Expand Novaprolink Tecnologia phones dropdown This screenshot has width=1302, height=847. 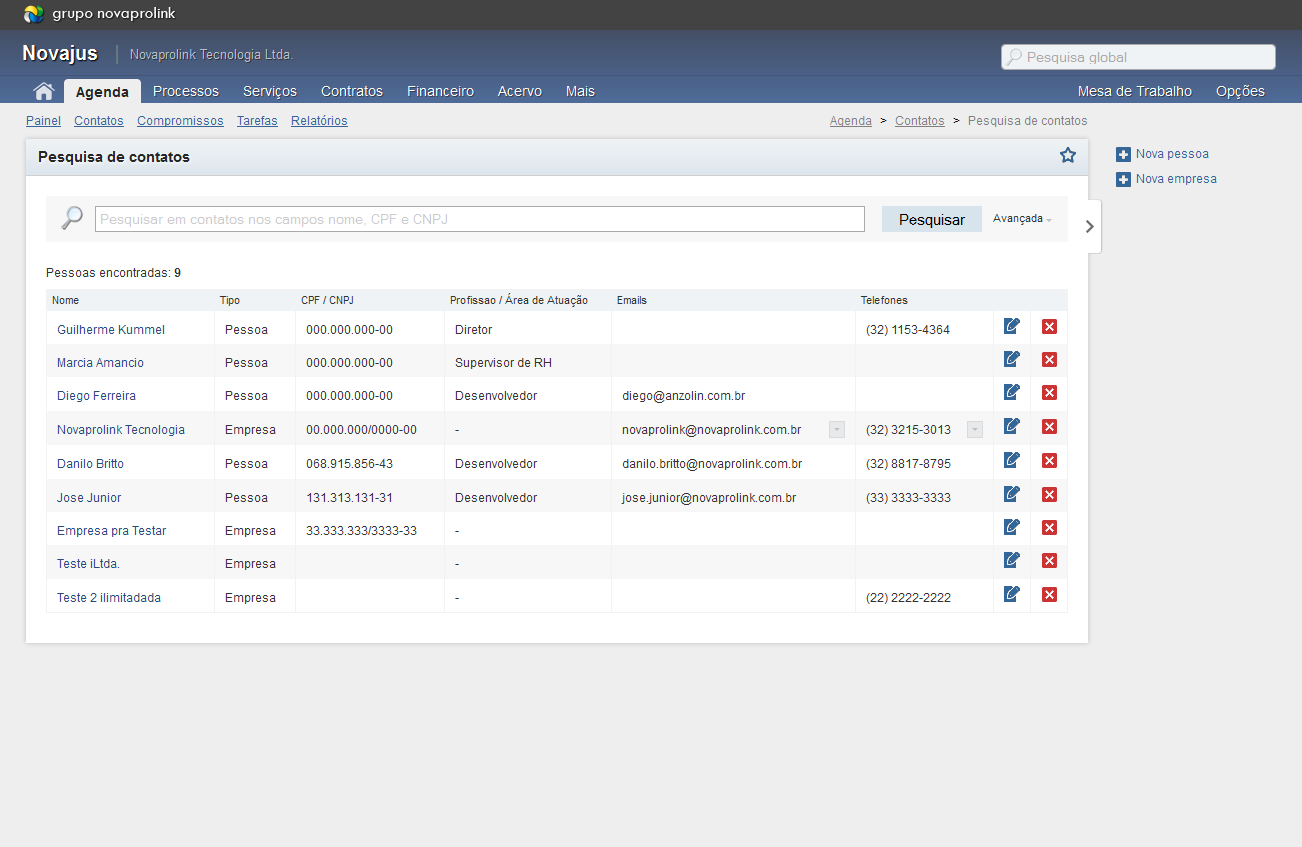[x=975, y=430]
